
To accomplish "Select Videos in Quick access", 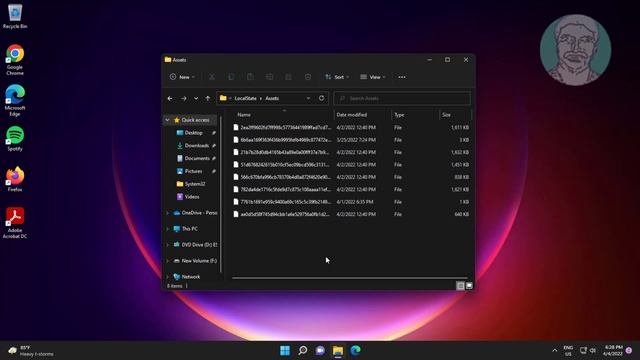I will click(192, 196).
